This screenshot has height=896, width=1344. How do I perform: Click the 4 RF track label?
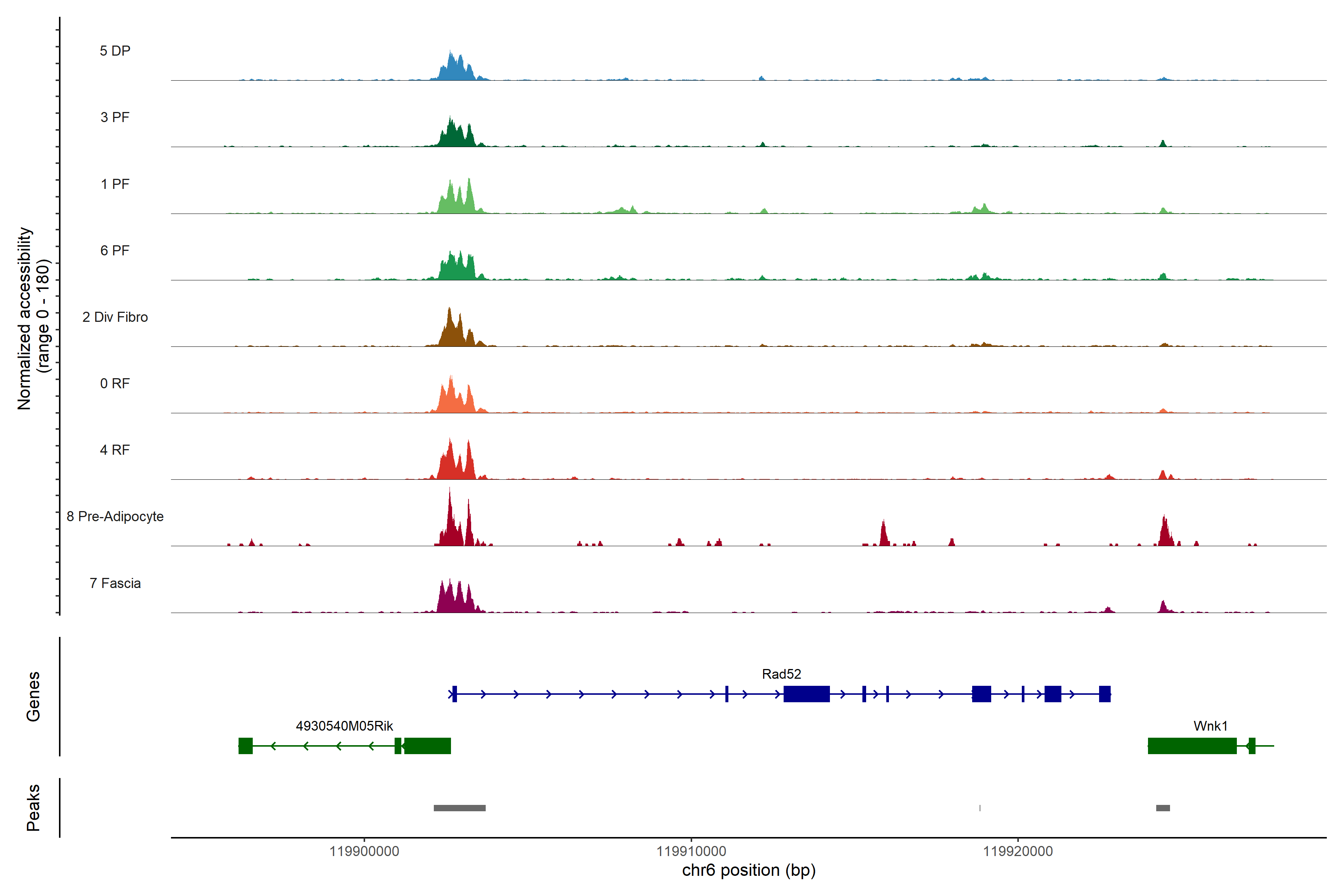115,450
